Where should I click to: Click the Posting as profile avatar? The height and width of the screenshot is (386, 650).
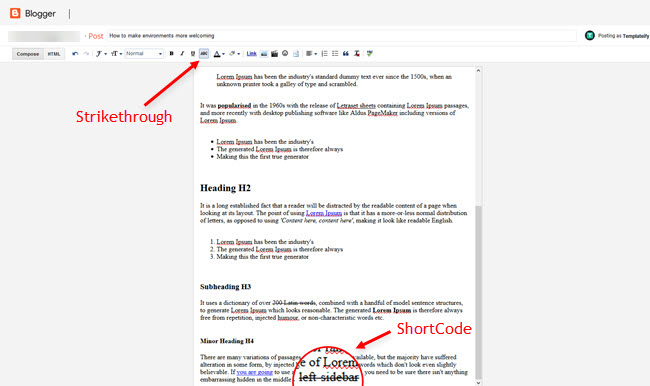pos(589,36)
